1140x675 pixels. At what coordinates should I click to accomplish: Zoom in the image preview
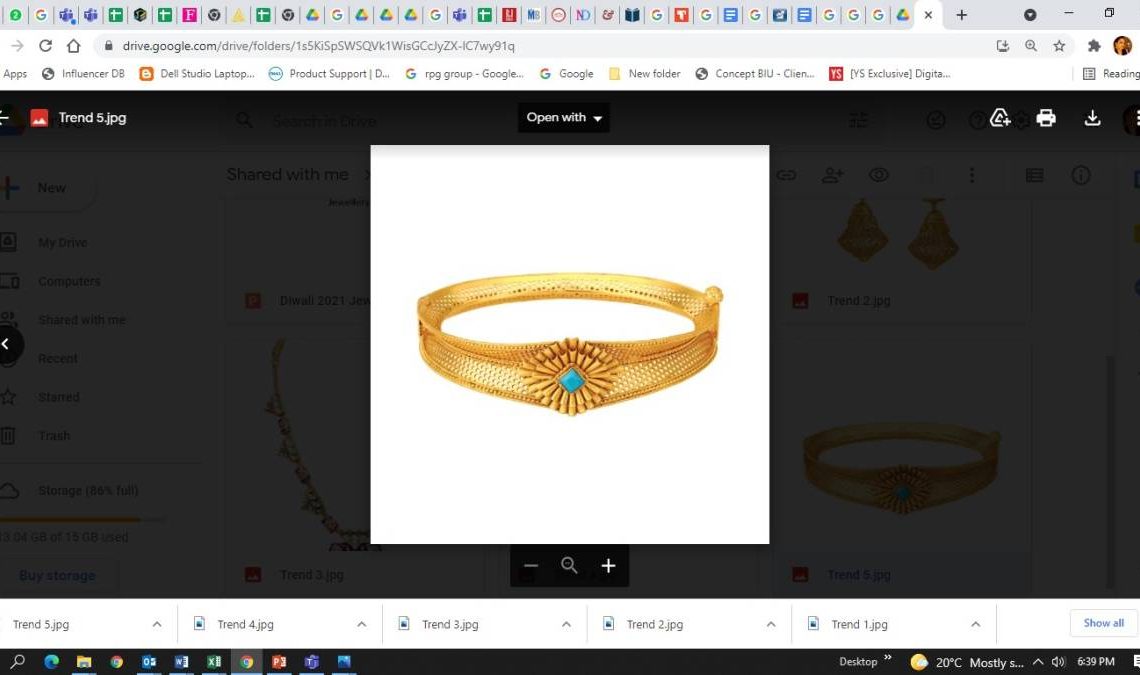pyautogui.click(x=609, y=565)
